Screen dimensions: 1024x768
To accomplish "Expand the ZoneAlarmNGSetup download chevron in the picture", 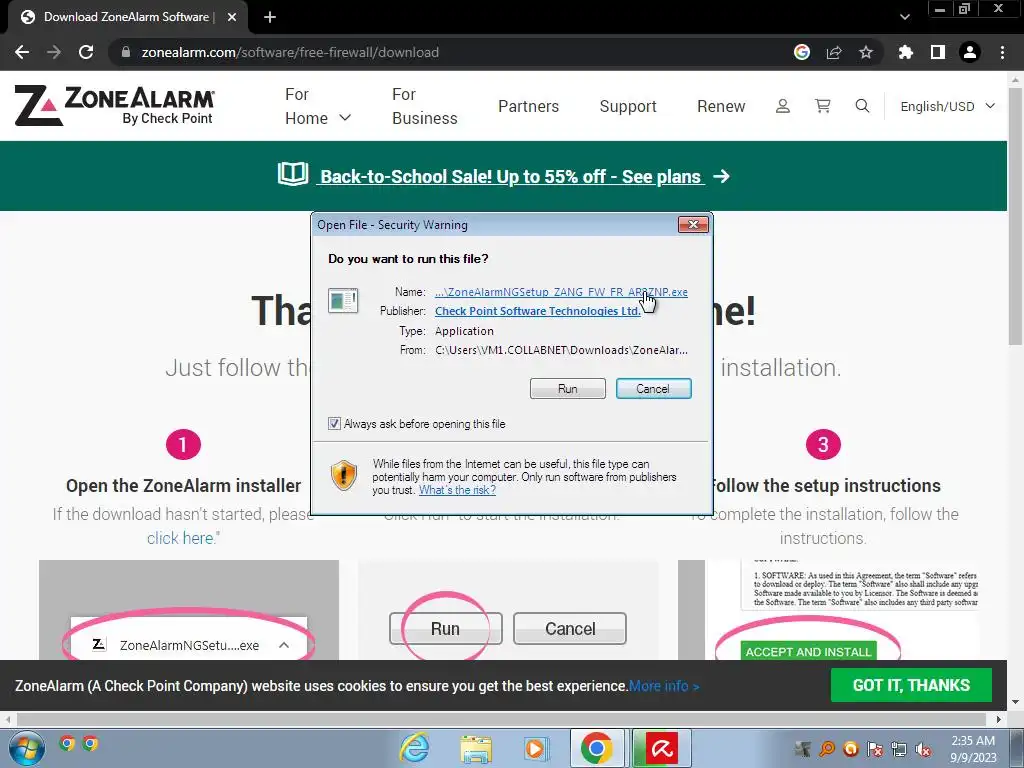I will (x=284, y=645).
